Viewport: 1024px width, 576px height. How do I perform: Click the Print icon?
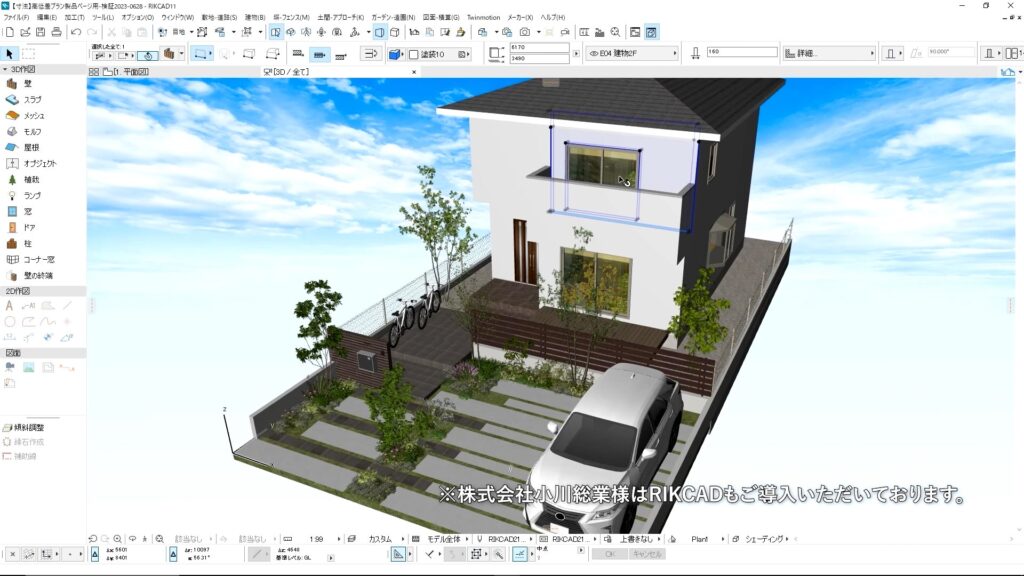coord(57,32)
